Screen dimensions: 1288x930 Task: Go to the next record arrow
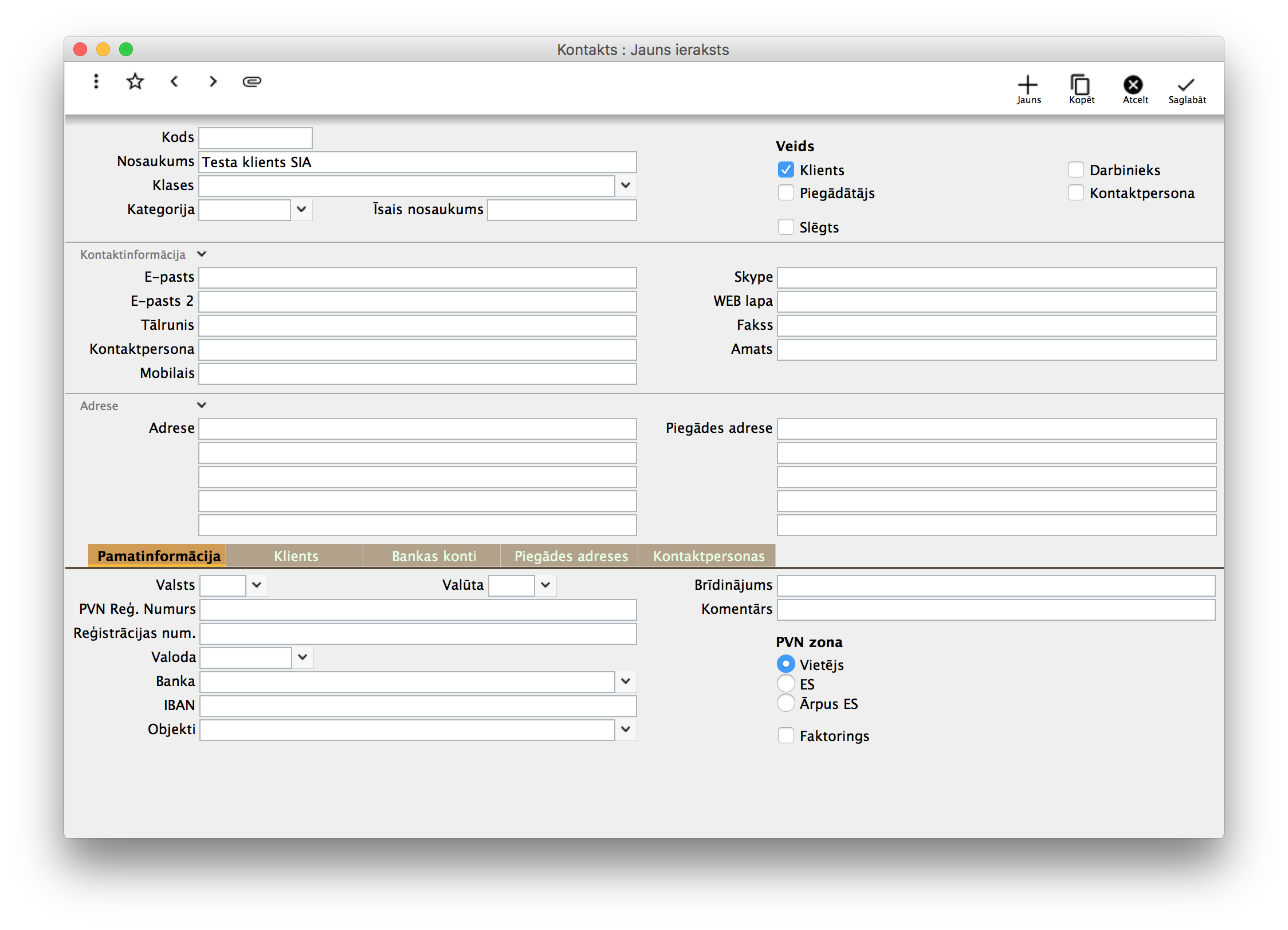[213, 81]
